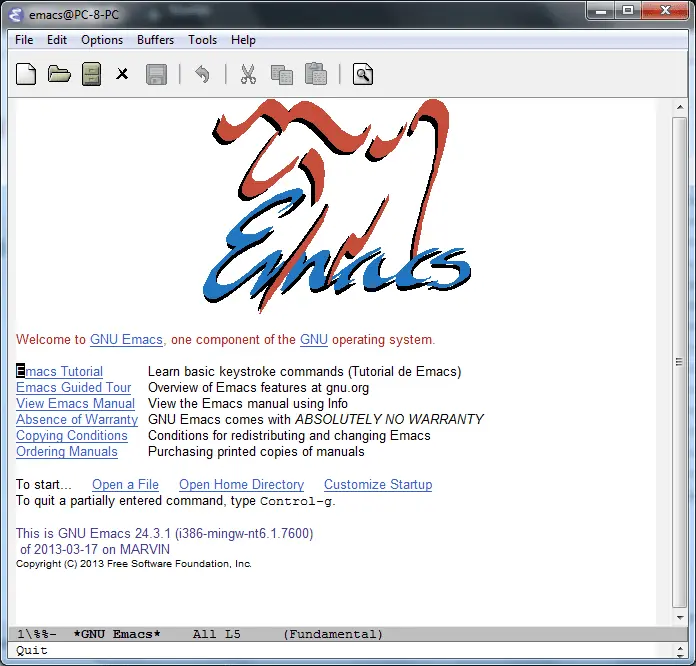Click the Open Home Directory link
This screenshot has width=696, height=666.
[241, 484]
